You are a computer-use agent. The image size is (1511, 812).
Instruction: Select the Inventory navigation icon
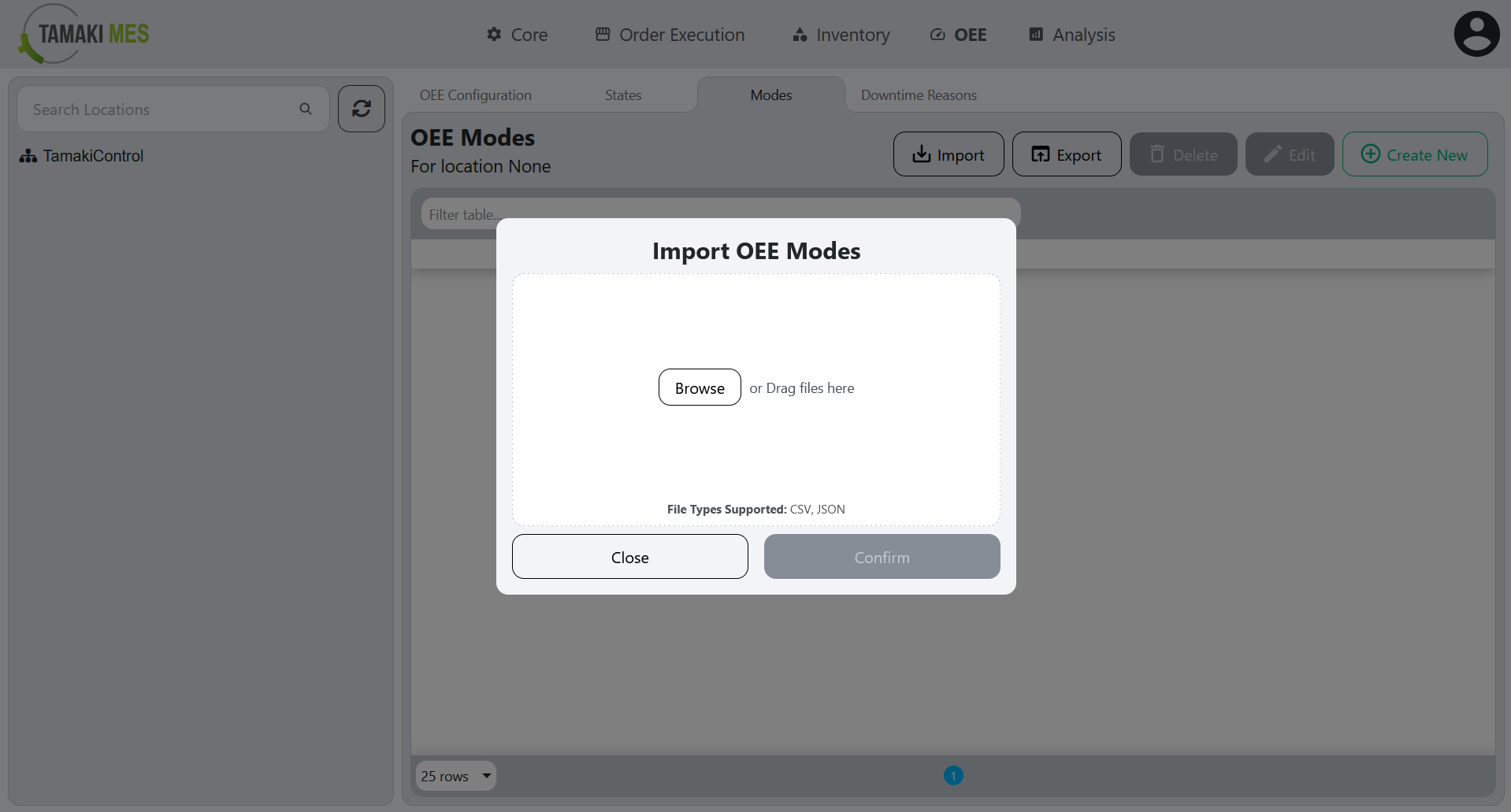[799, 35]
